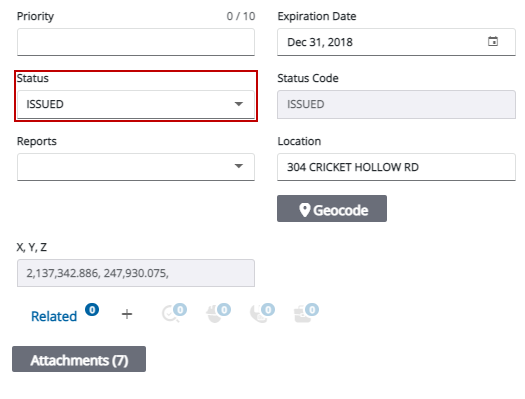Click the Expiration Date label
Viewport: 525px width, 399px height.
(x=317, y=16)
